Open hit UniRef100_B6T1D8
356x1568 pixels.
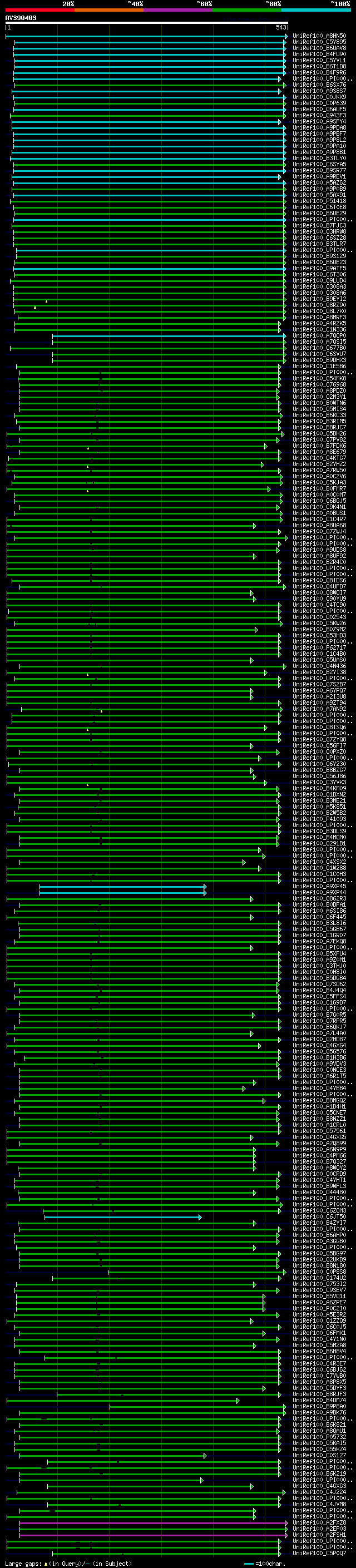click(319, 67)
